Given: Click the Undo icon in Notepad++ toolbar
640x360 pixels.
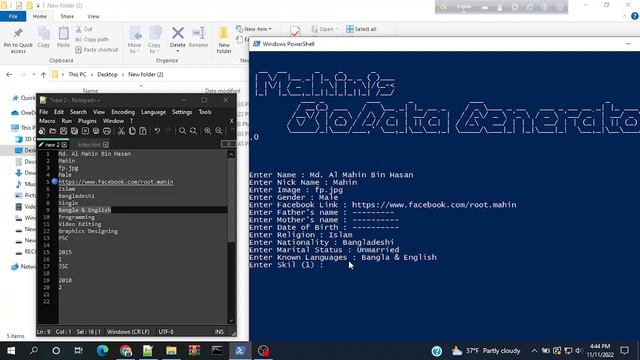Looking at the screenshot, I should pyautogui.click(x=157, y=131).
